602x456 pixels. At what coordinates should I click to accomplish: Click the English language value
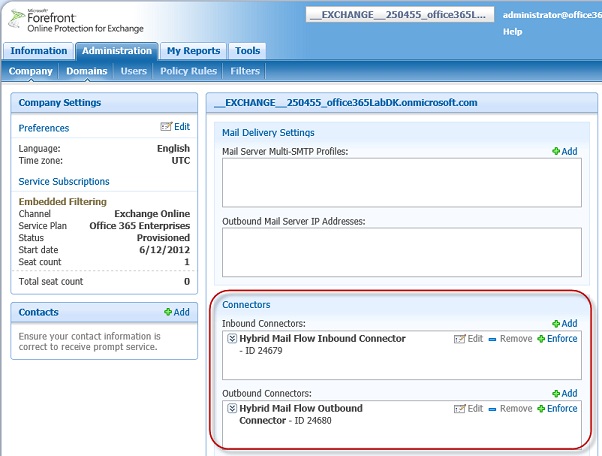[x=173, y=149]
